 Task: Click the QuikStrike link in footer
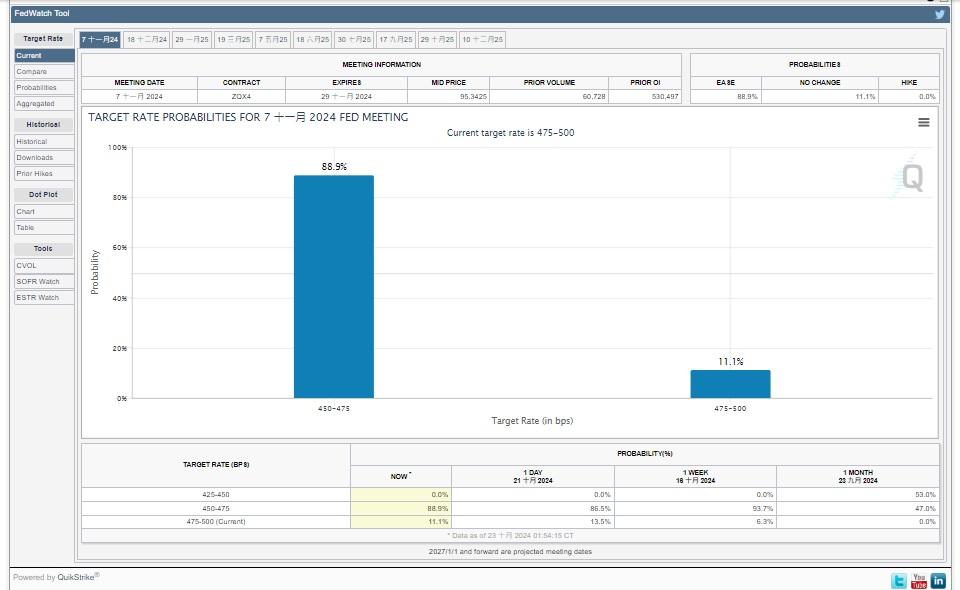77,577
